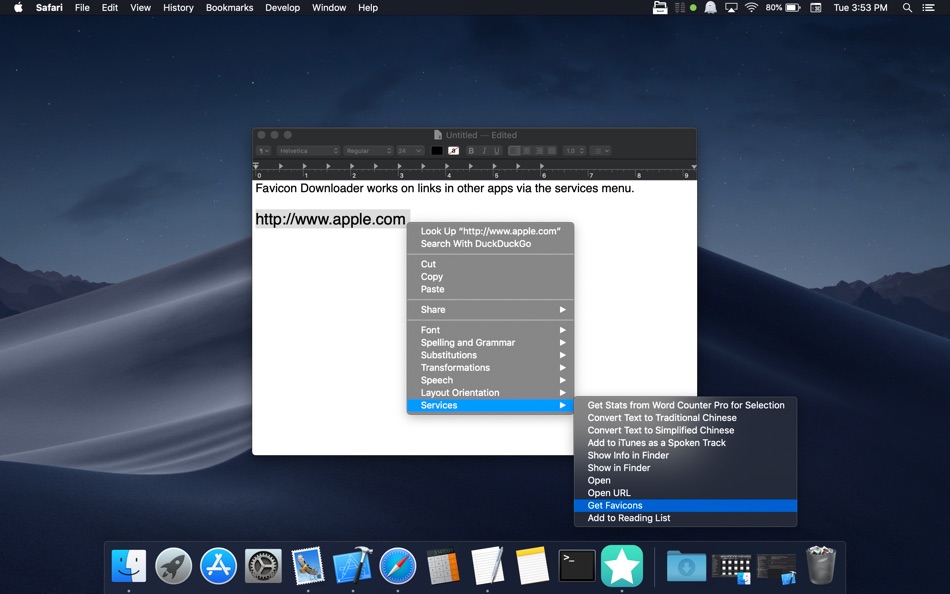Image resolution: width=950 pixels, height=594 pixels.
Task: Open Mail stamp icon in dock
Action: [308, 566]
